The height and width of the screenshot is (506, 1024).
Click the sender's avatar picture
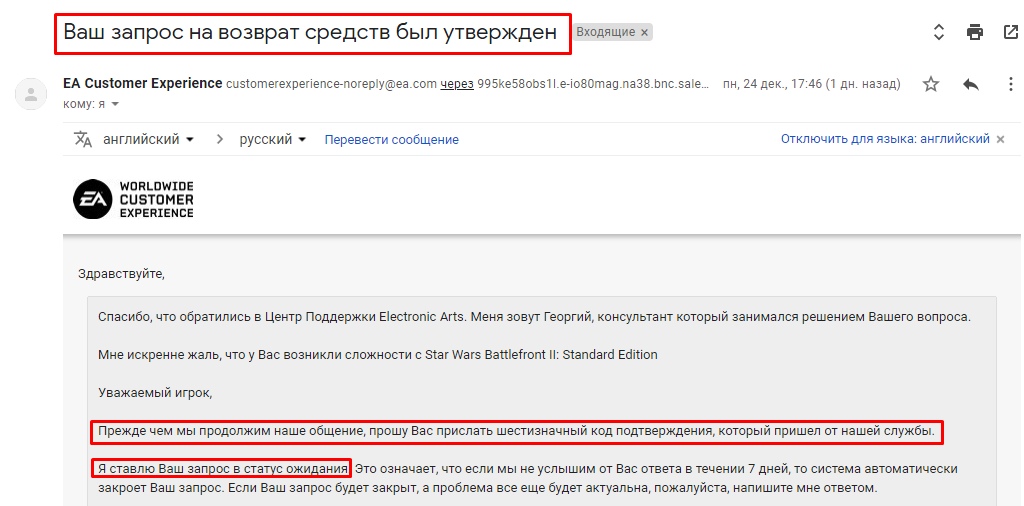click(31, 94)
